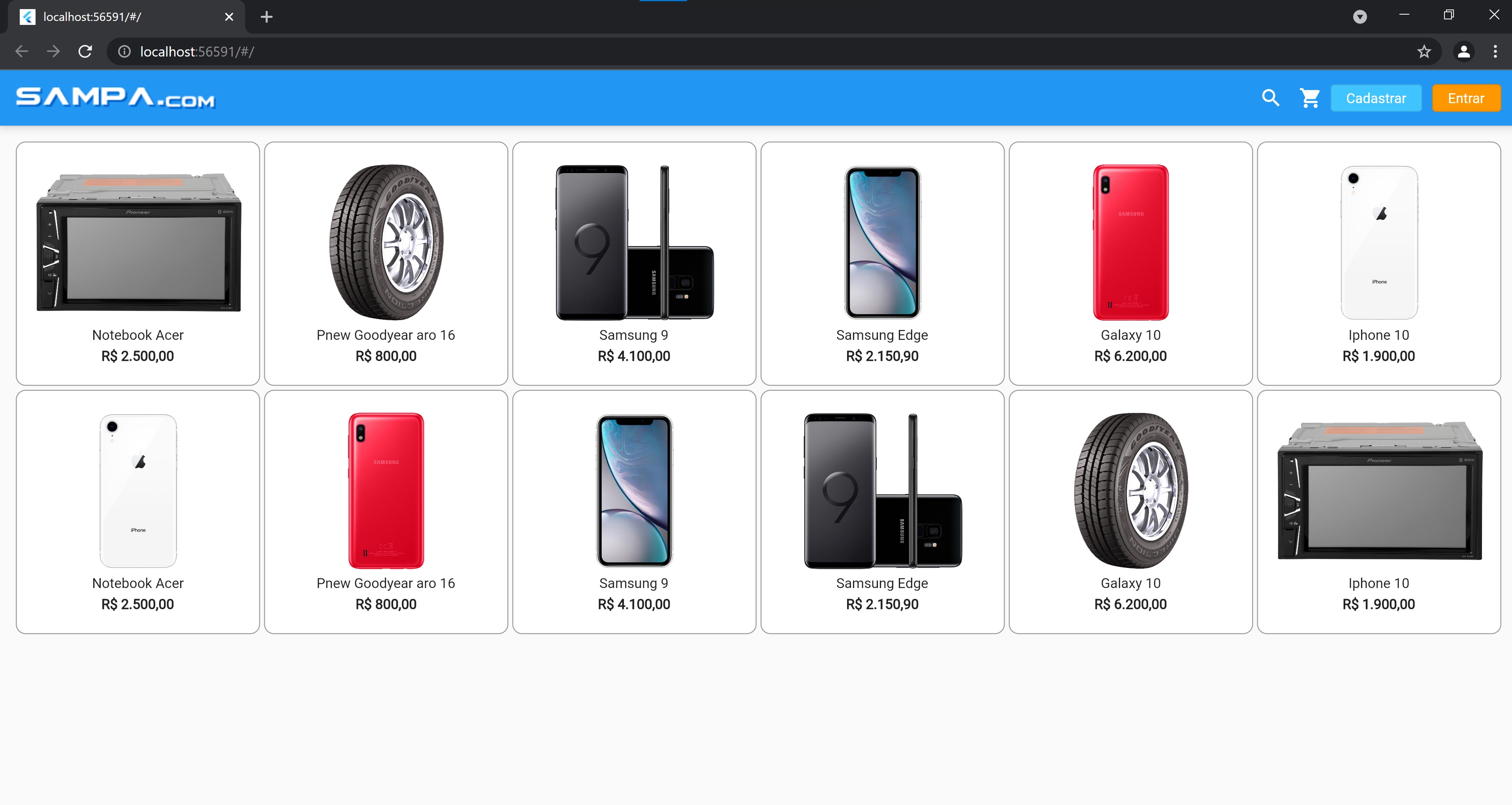Screen dimensions: 1512x805
Task: Open Chrome's three-dot menu
Action: (1495, 52)
